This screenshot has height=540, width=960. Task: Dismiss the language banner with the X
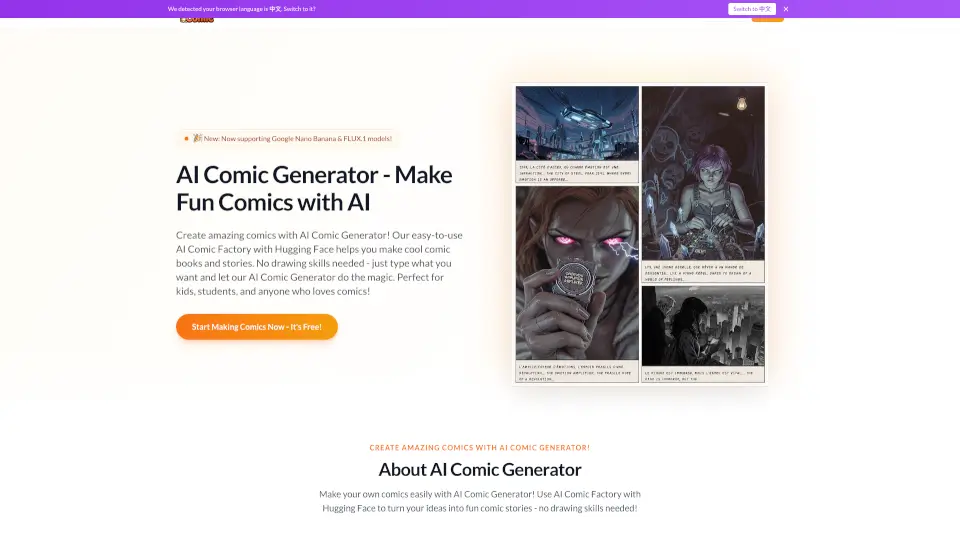[x=786, y=9]
